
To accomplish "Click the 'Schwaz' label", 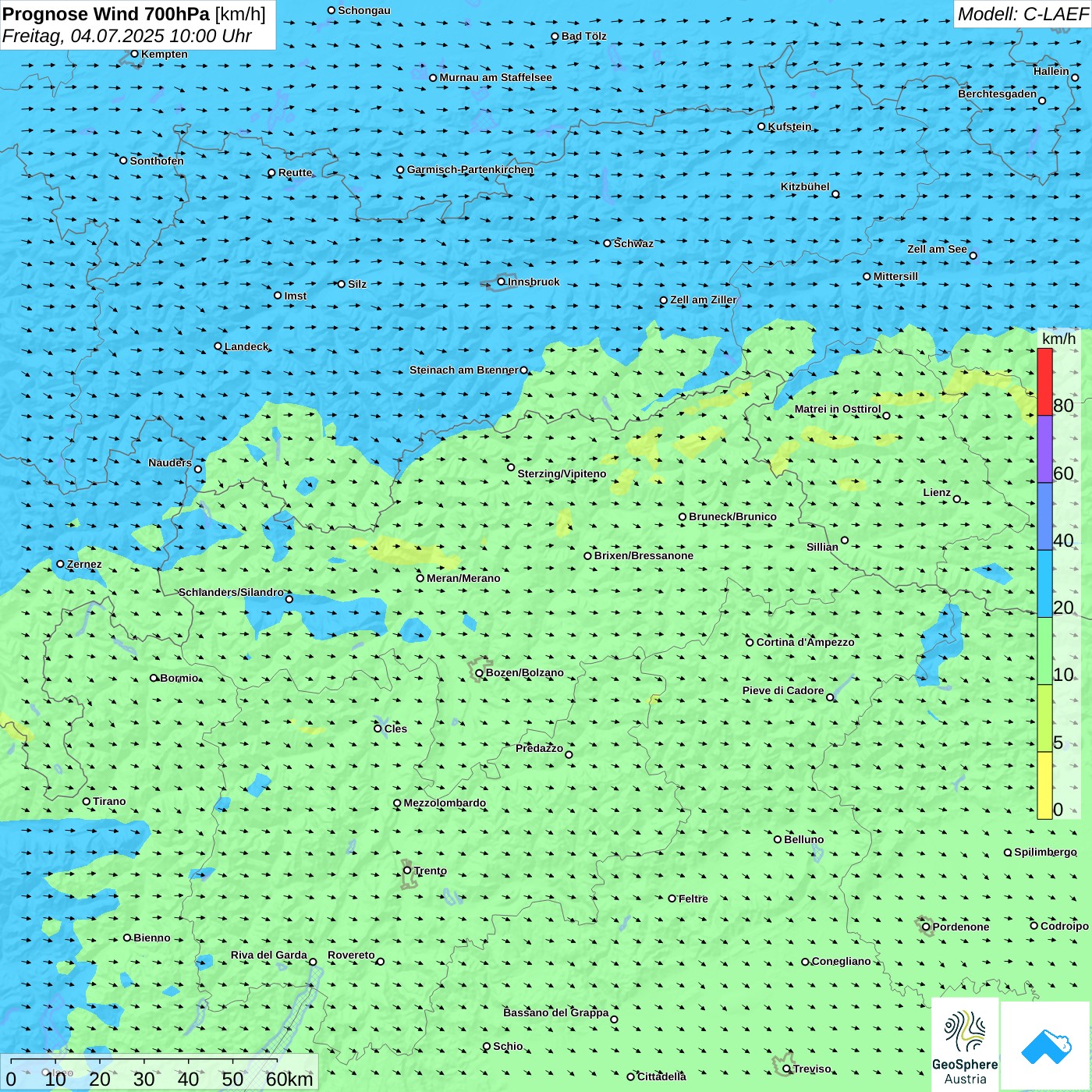I will pyautogui.click(x=633, y=243).
